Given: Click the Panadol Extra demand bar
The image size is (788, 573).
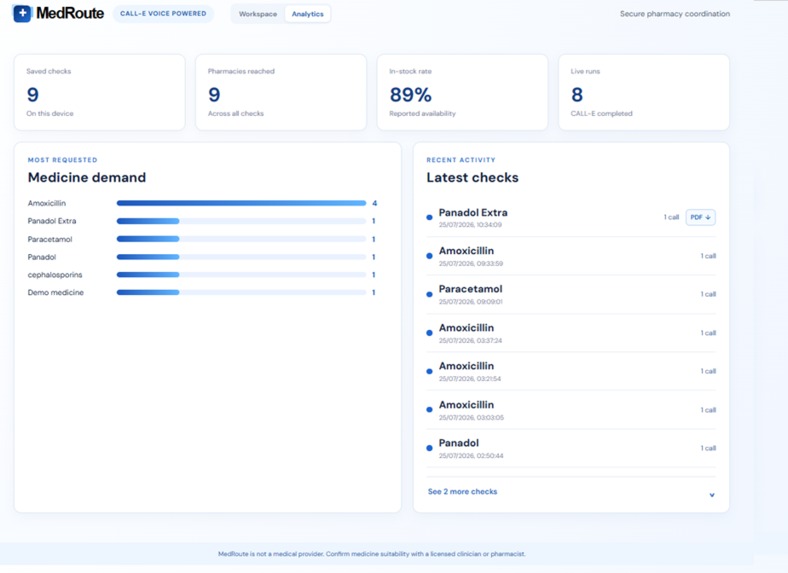Looking at the screenshot, I should click(241, 221).
